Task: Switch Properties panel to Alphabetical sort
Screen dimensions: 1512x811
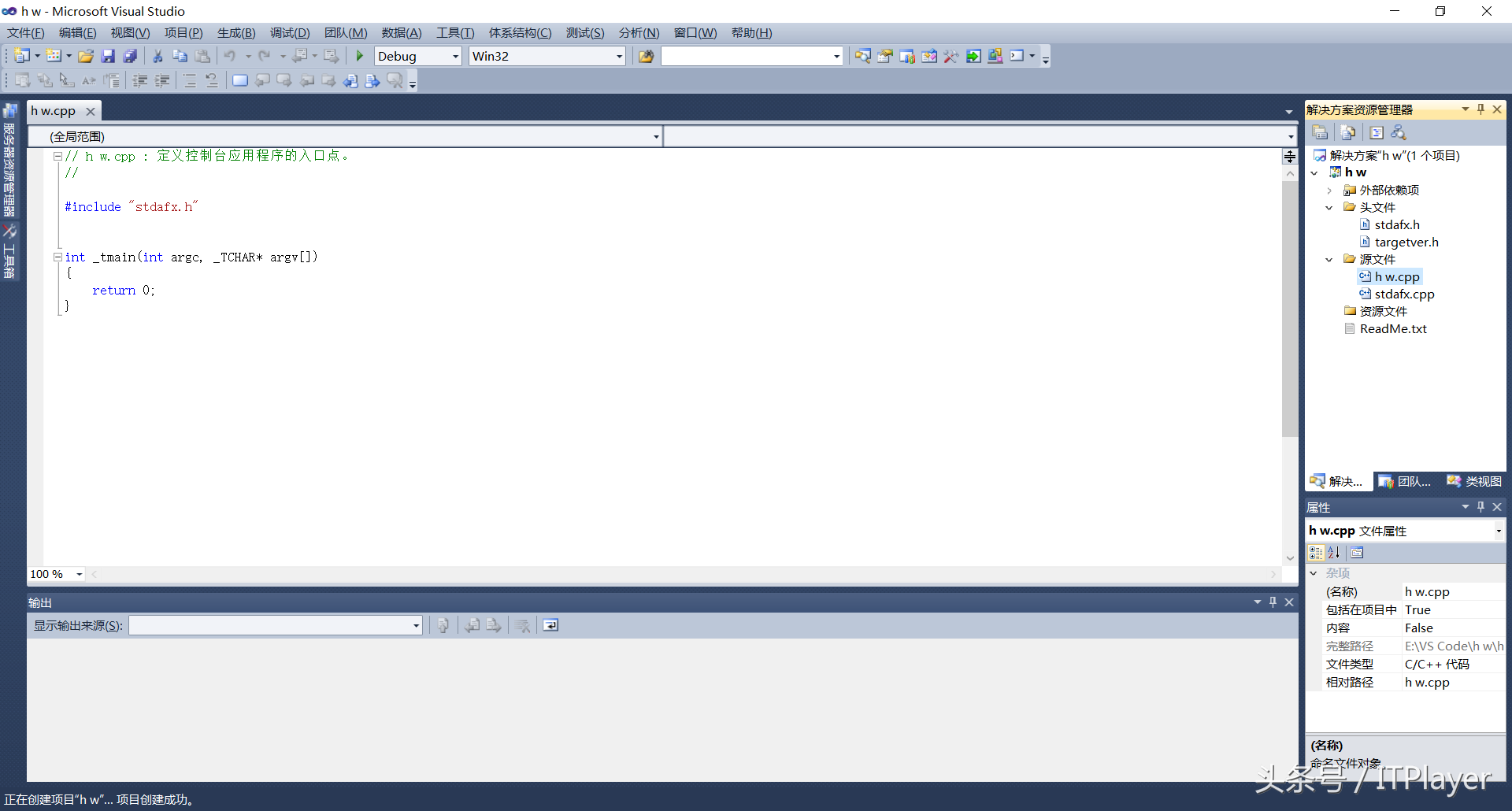Action: tap(1333, 553)
